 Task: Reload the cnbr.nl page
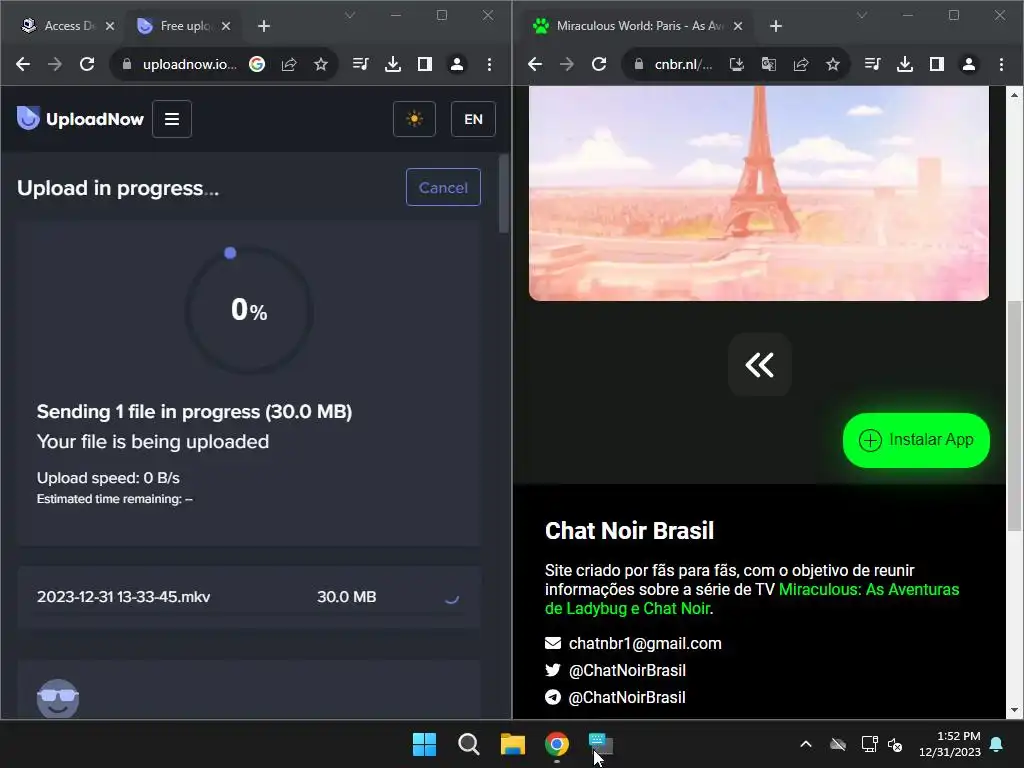(599, 64)
